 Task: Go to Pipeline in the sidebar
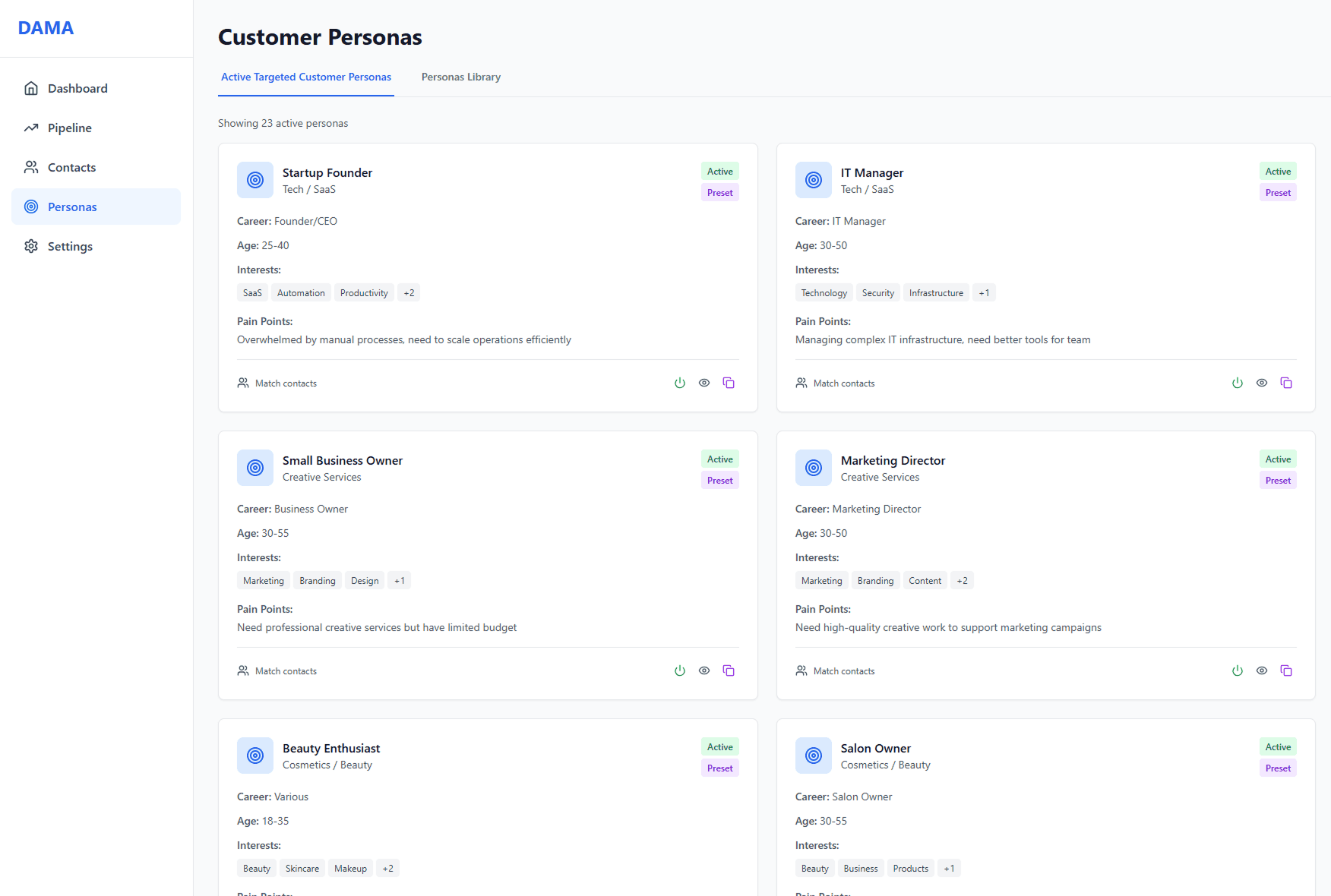click(x=96, y=128)
